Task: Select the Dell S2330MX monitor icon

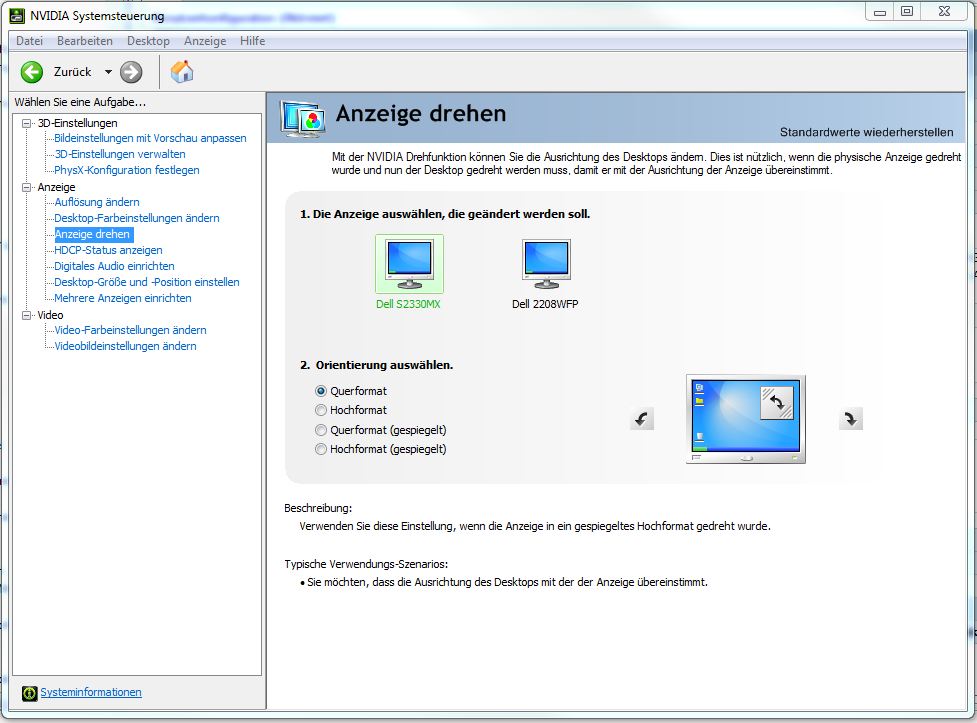Action: click(409, 264)
